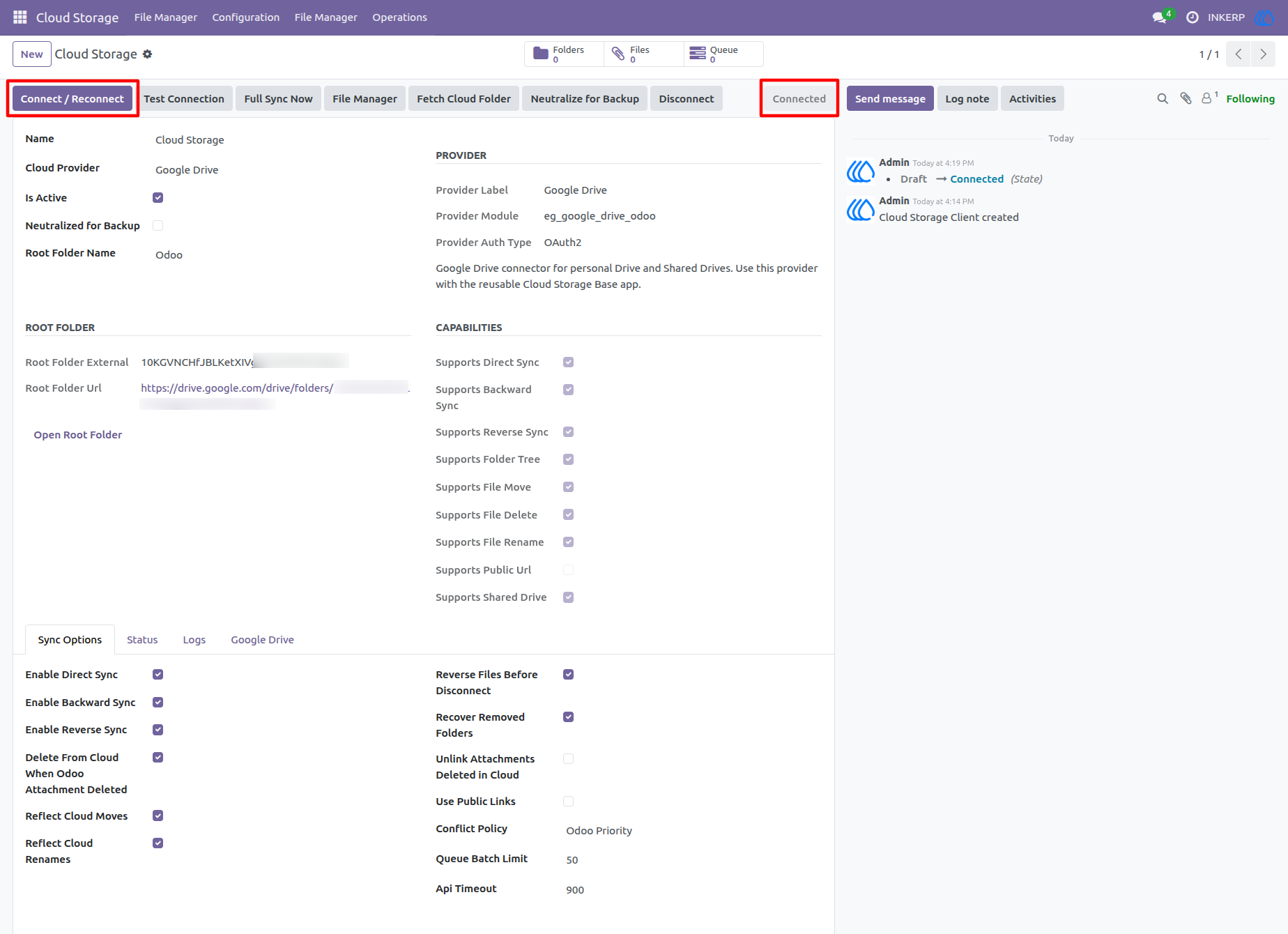The image size is (1288, 934).
Task: Click the Connect / Reconnect button
Action: (x=72, y=99)
